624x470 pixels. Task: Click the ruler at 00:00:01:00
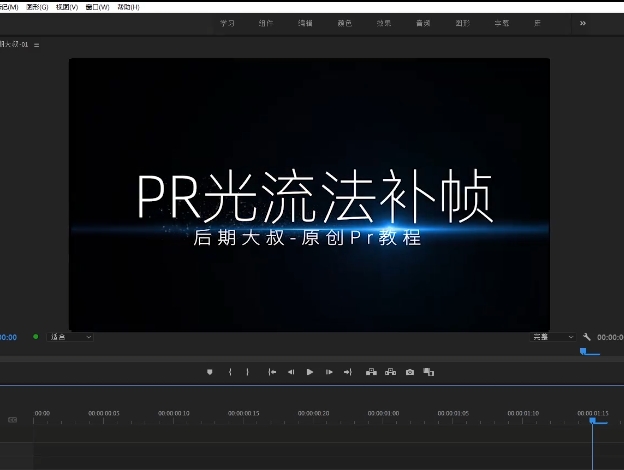point(383,413)
